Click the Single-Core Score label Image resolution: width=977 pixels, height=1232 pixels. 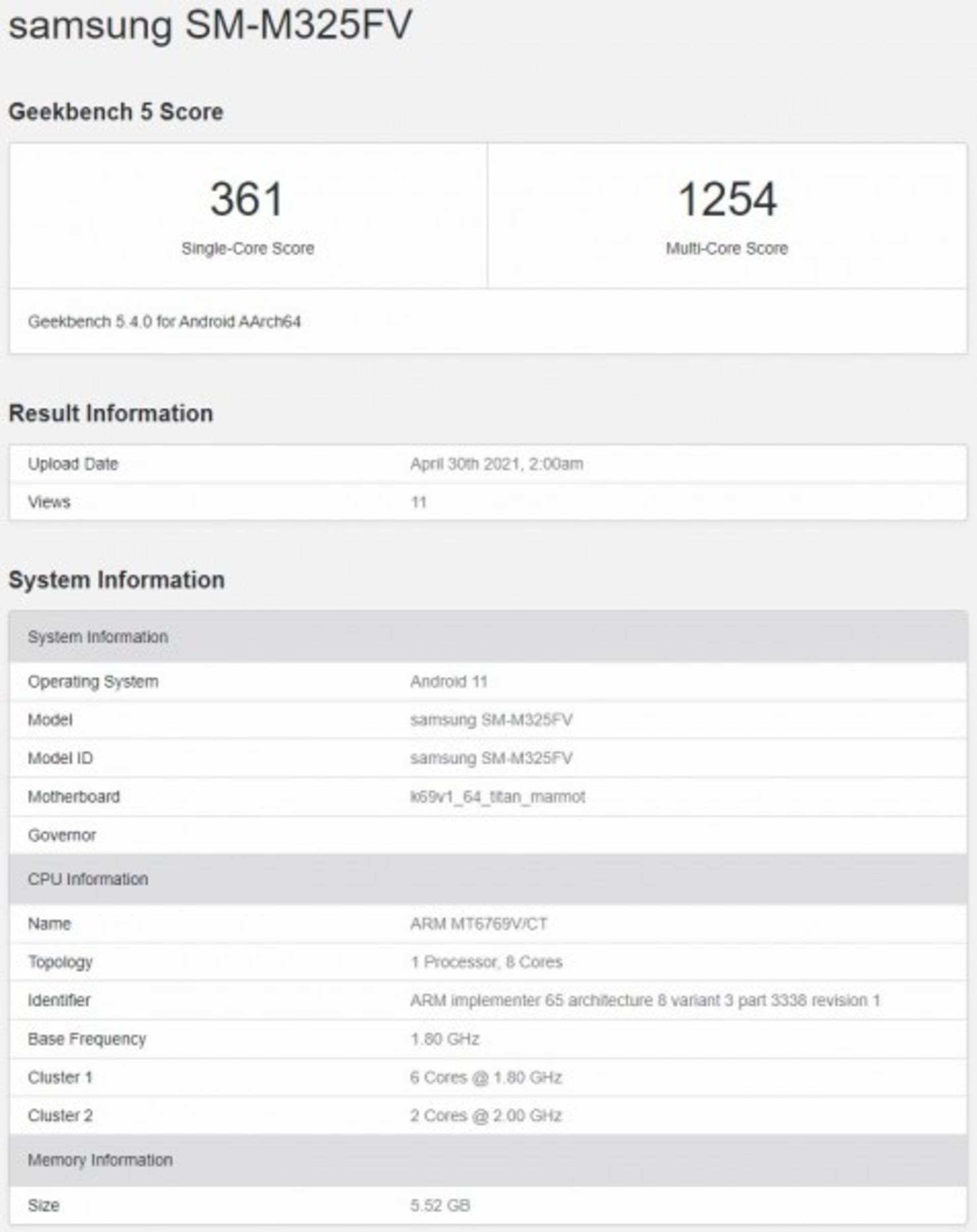pyautogui.click(x=248, y=248)
